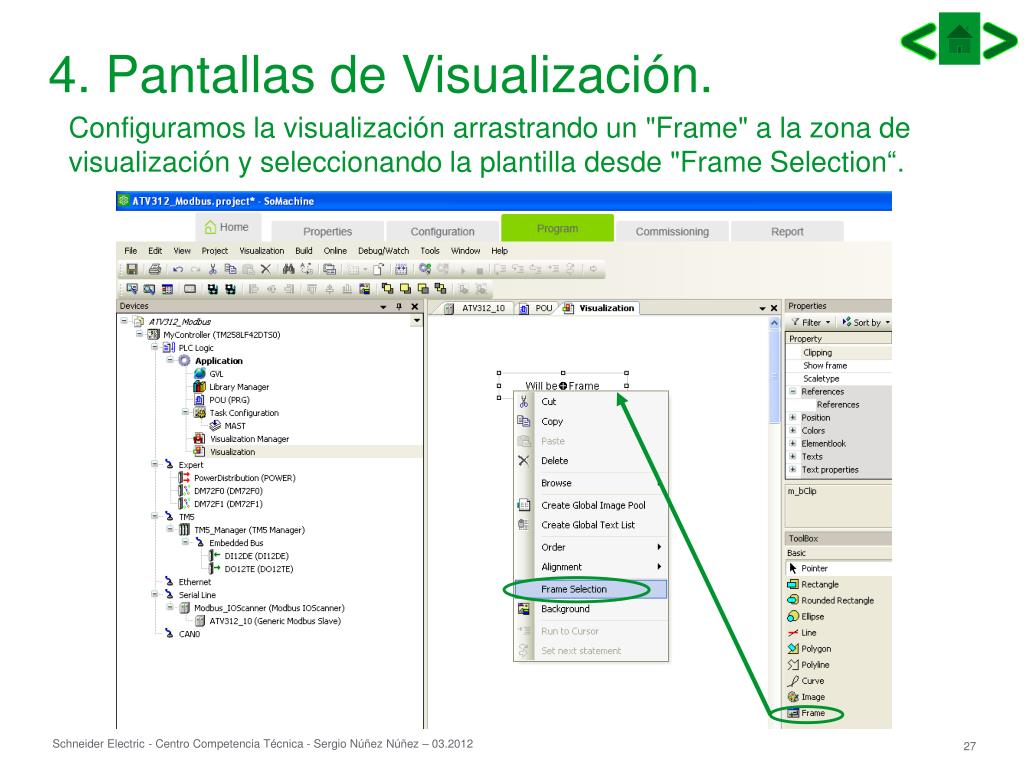Select the Polyline tool in ToolBox
Viewport: 1024px width, 768px height.
(808, 665)
